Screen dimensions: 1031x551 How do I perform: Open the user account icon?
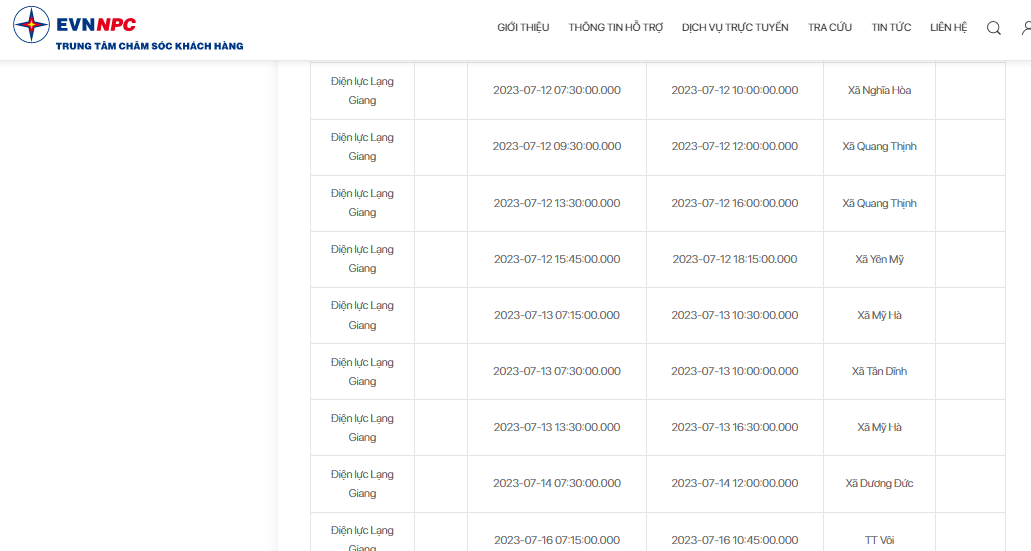[1026, 28]
